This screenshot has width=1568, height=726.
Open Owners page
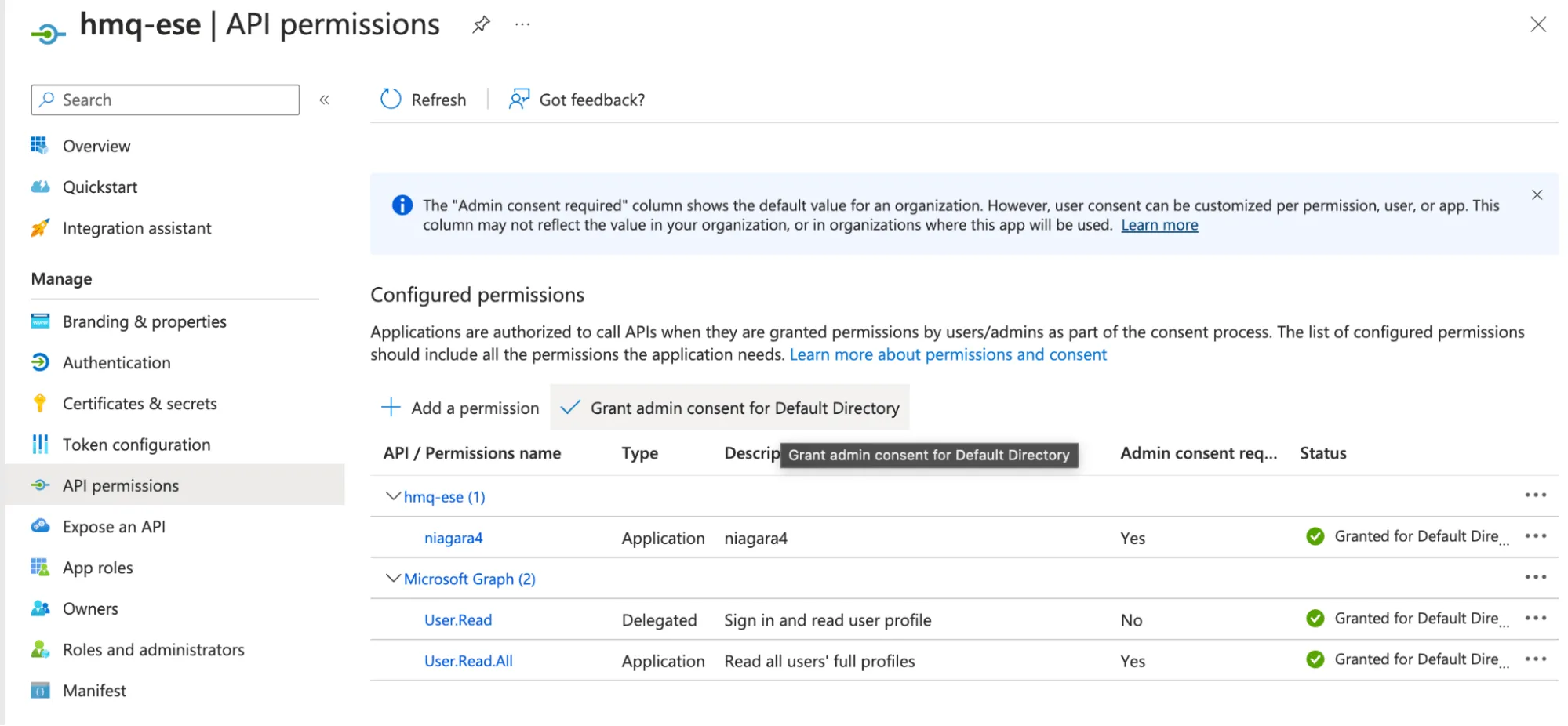[x=90, y=608]
